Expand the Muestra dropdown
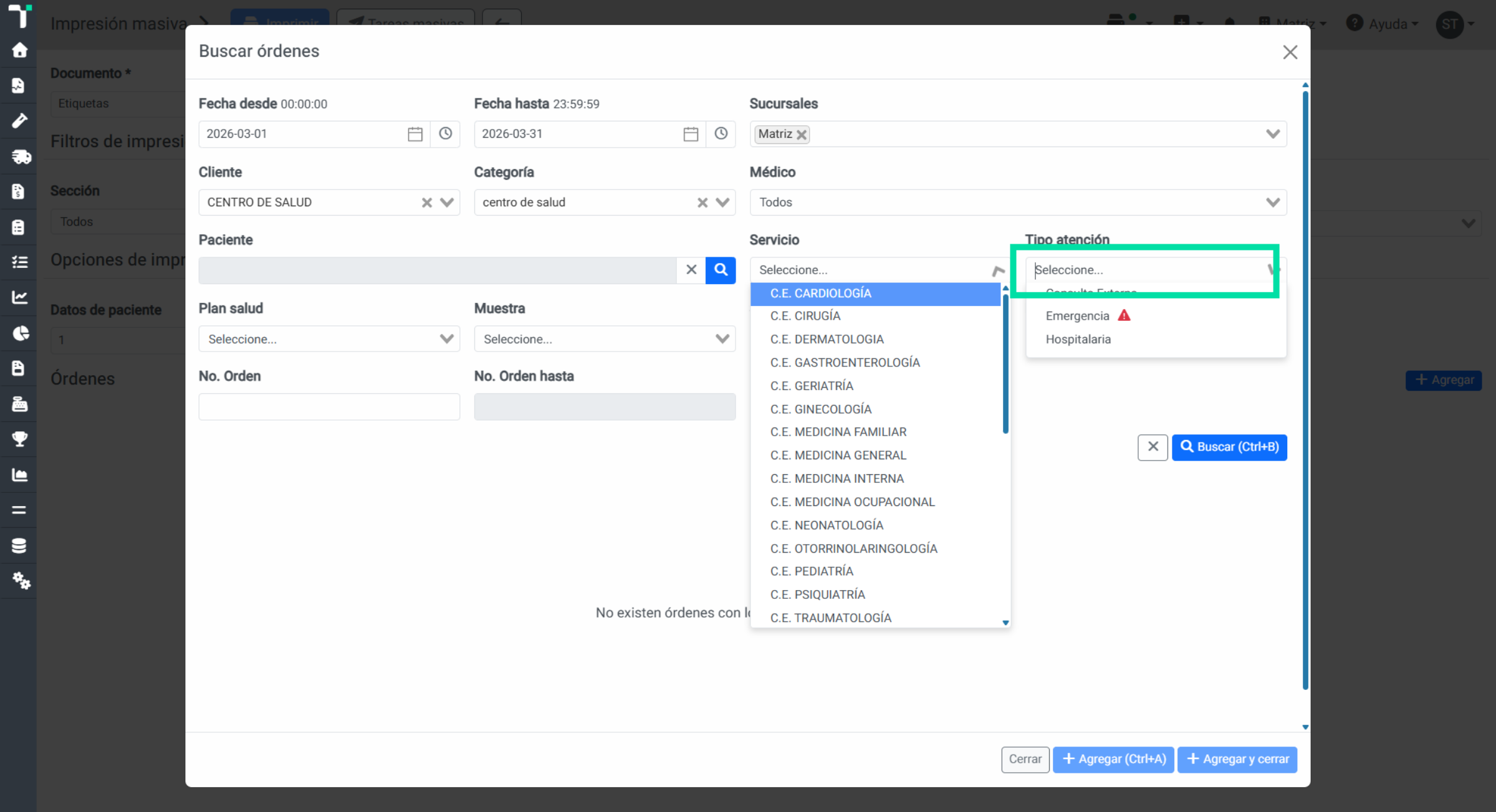 tap(722, 339)
